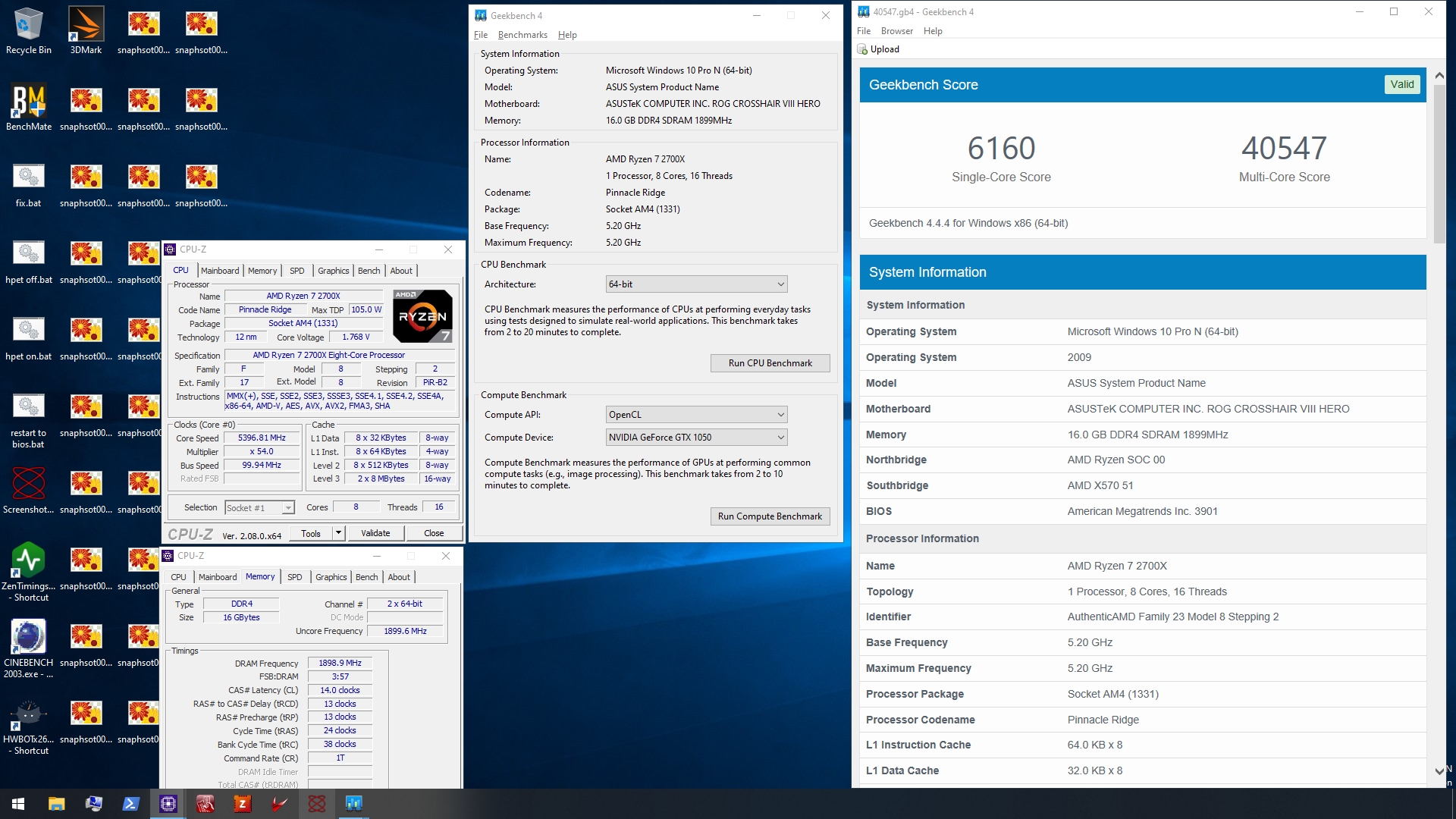This screenshot has height=819, width=1456.
Task: Select the ZenTimings shortcut on desktop
Action: pos(28,573)
